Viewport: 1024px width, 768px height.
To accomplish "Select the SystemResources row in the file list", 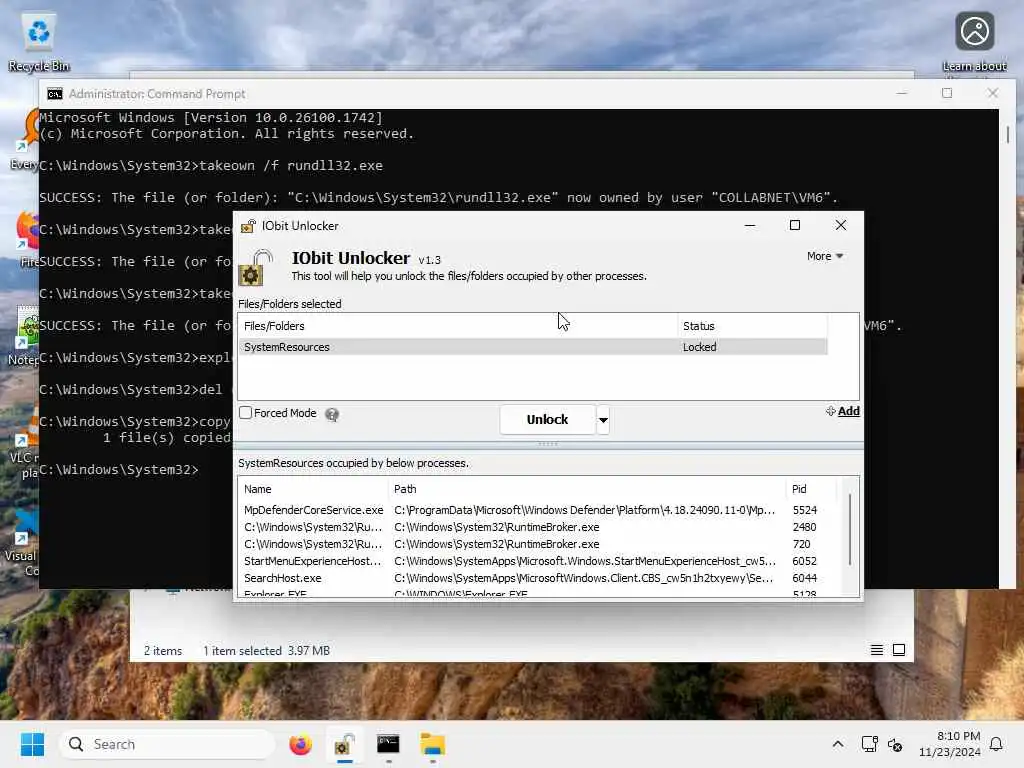I will (x=533, y=347).
